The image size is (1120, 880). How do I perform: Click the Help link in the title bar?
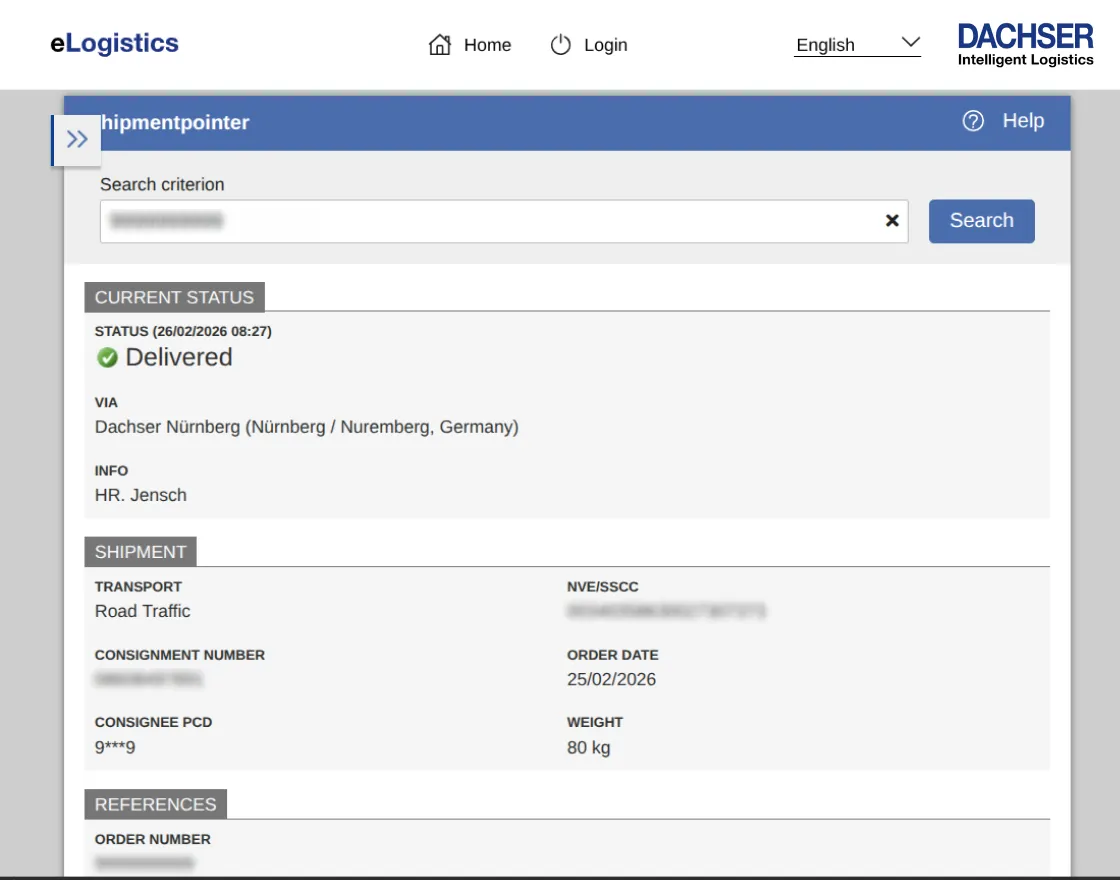click(1023, 121)
